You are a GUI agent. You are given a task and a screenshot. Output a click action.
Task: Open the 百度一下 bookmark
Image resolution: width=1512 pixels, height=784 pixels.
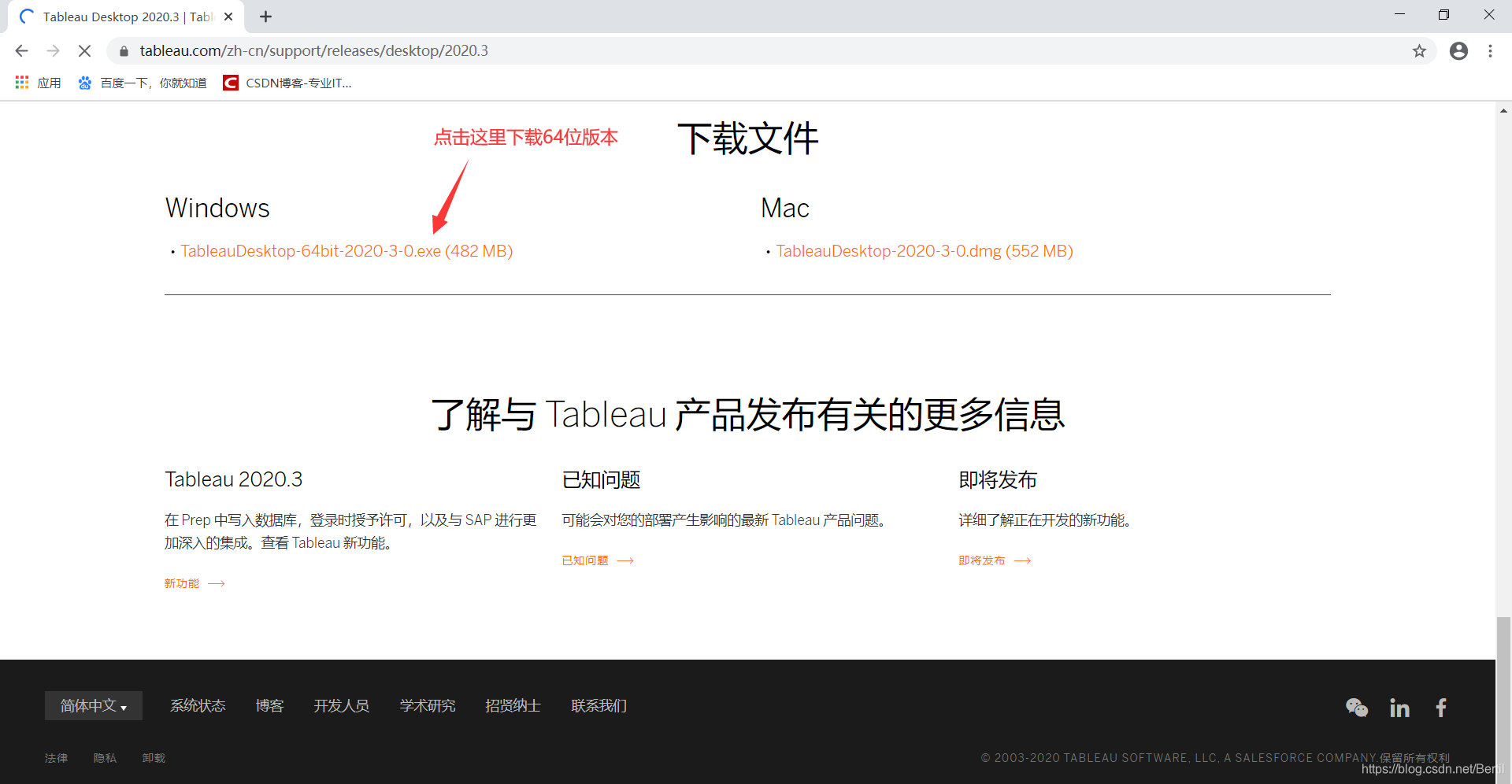click(x=142, y=83)
